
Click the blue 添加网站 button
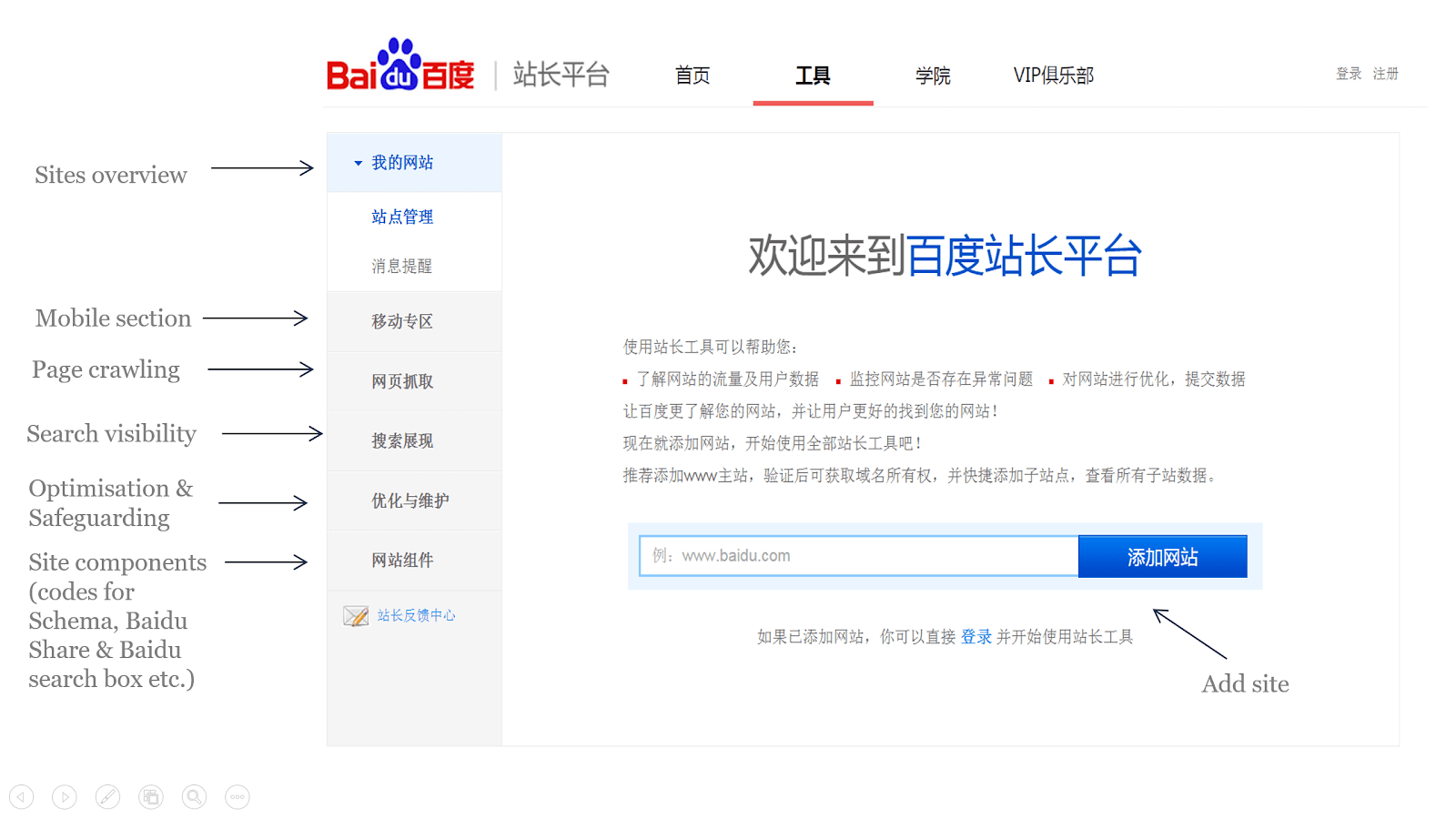1163,556
